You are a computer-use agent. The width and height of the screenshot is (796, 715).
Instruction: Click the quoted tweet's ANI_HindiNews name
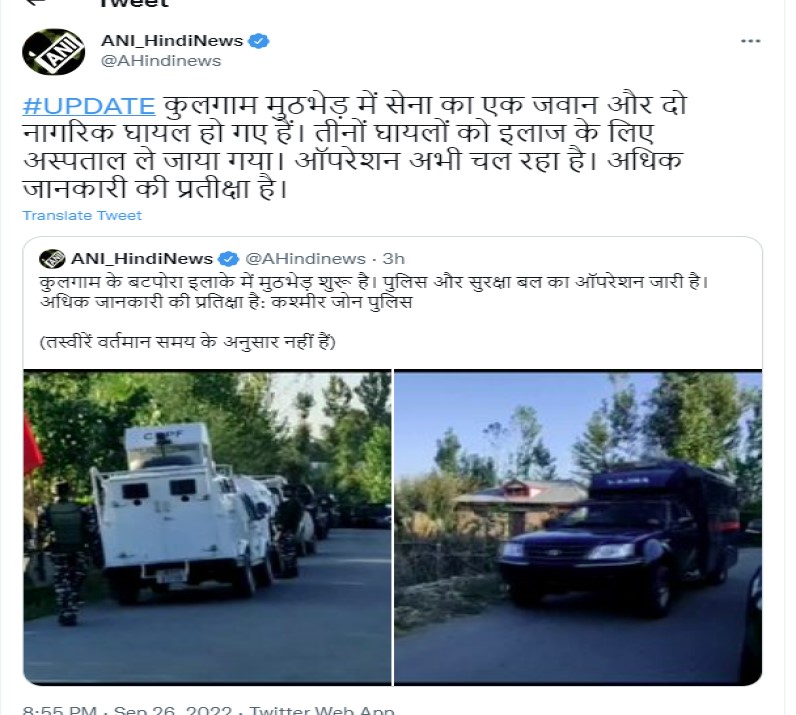pyautogui.click(x=142, y=258)
